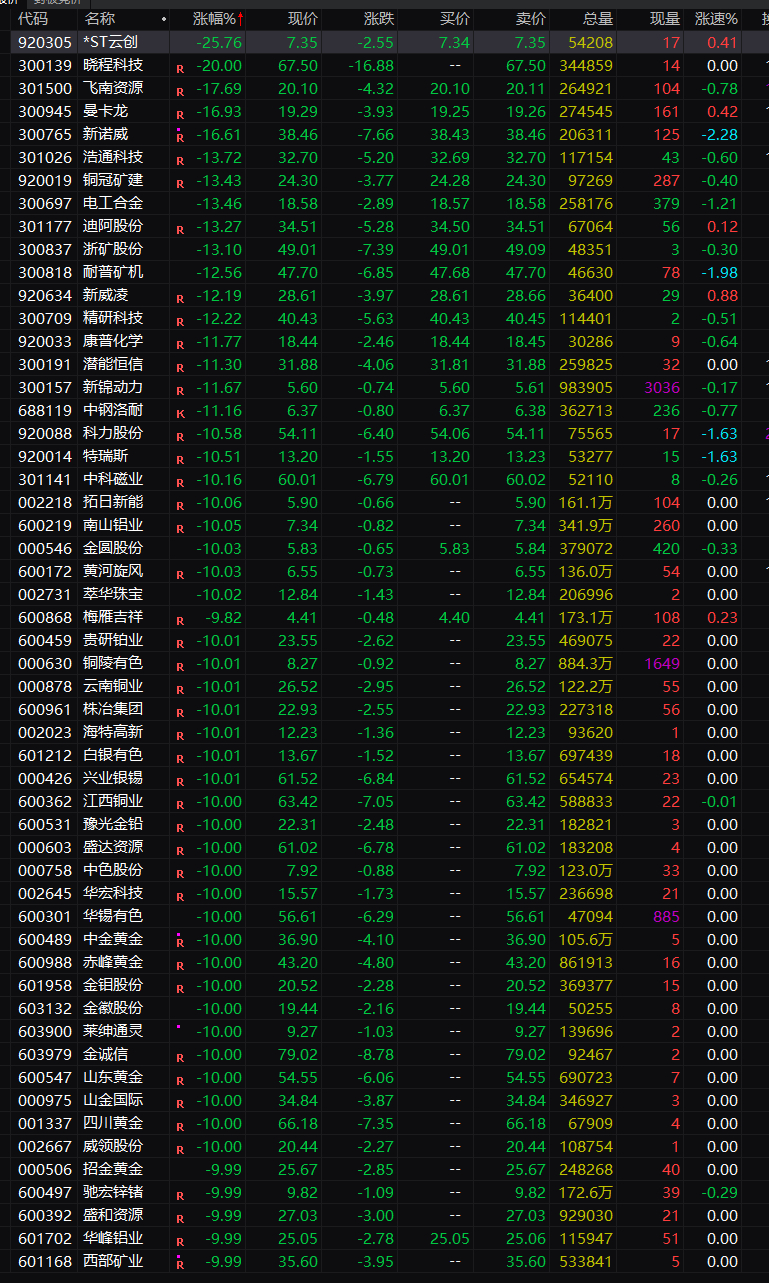The width and height of the screenshot is (769, 1283).
Task: Click the R marker beside 南山铝业
Action: coord(180,529)
